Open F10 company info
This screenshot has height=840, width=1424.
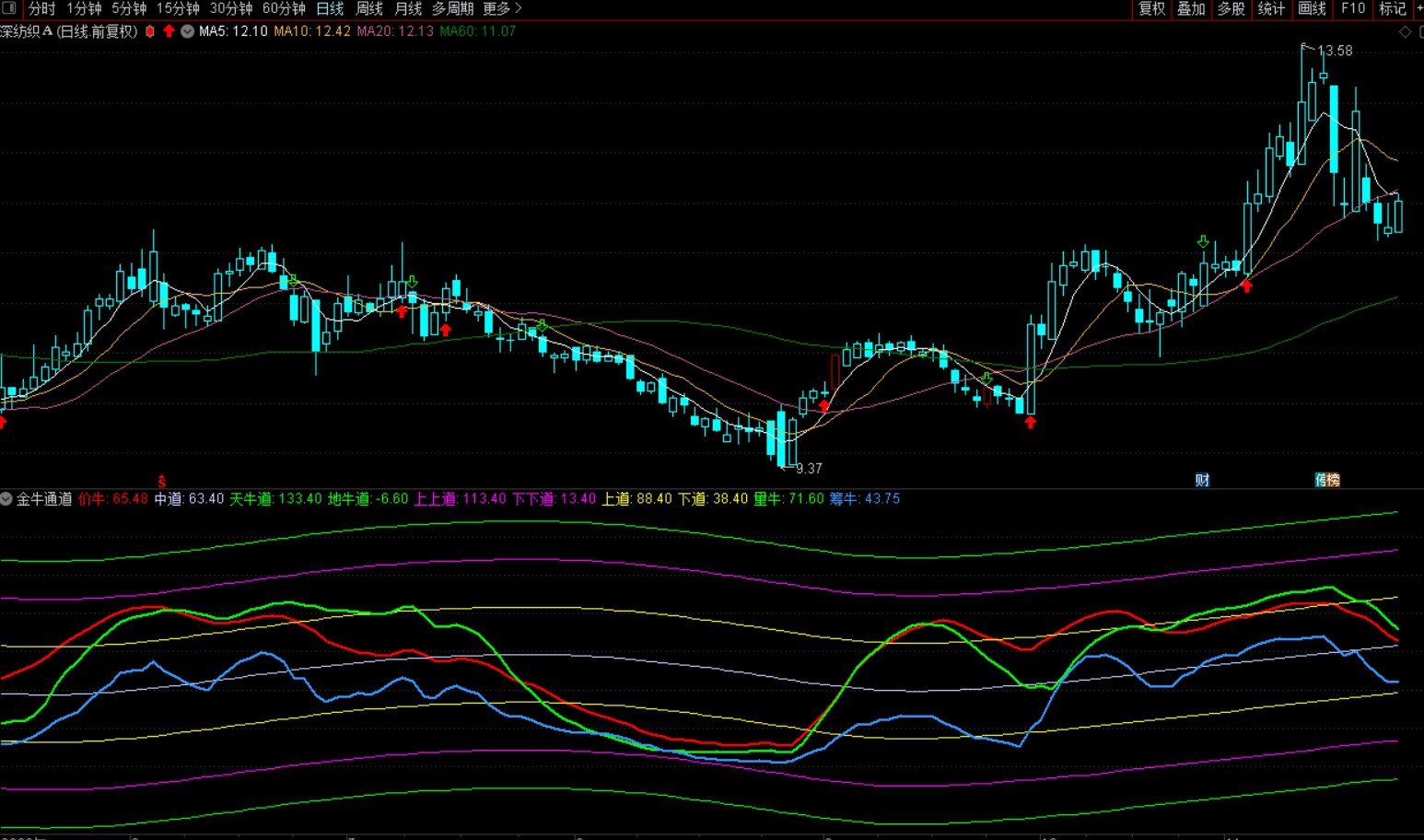pos(1353,8)
